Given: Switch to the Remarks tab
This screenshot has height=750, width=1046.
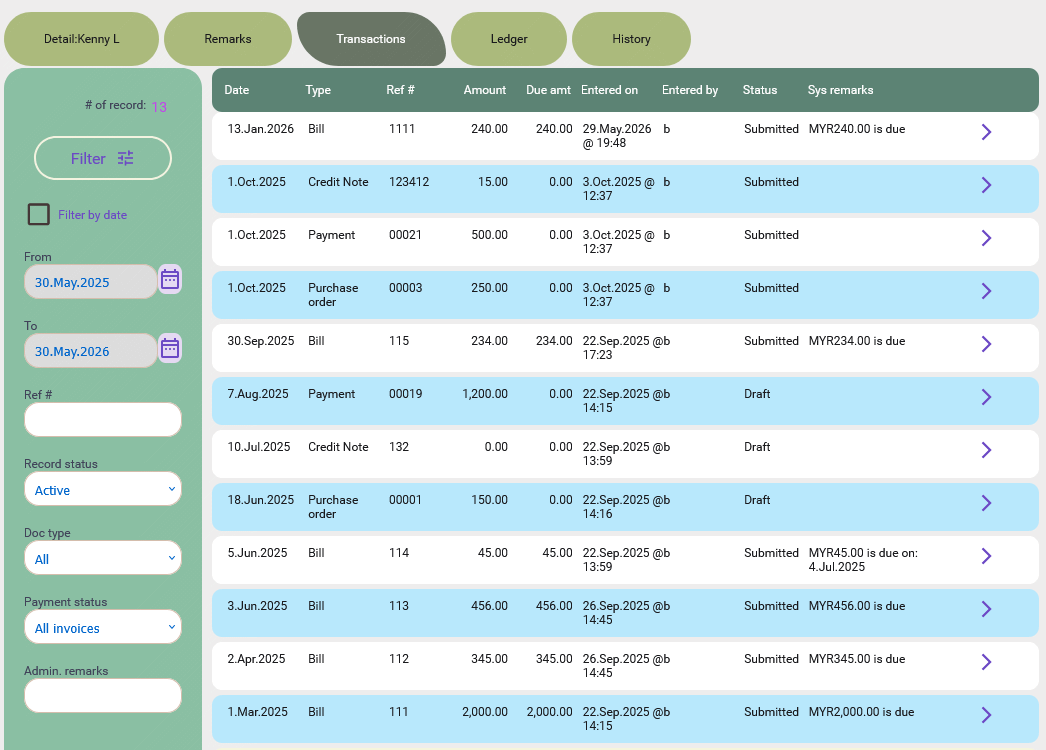Looking at the screenshot, I should [x=227, y=39].
